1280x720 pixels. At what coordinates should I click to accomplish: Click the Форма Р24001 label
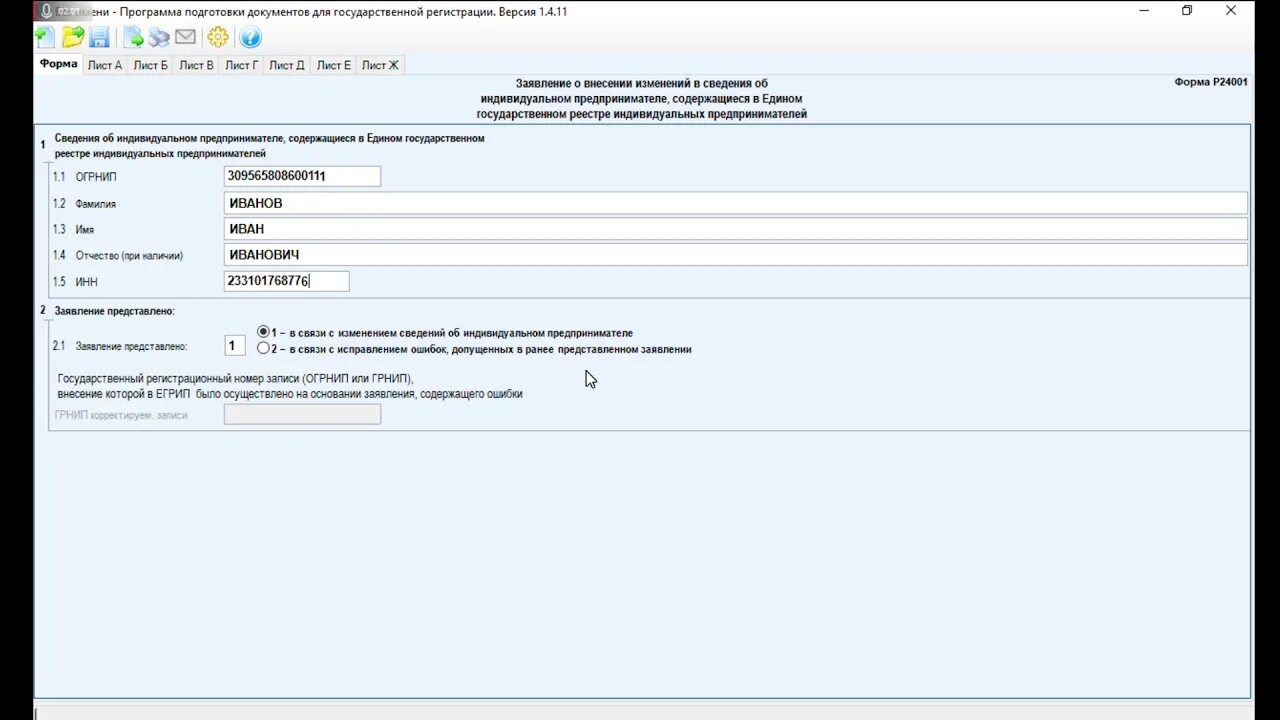[x=1211, y=82]
